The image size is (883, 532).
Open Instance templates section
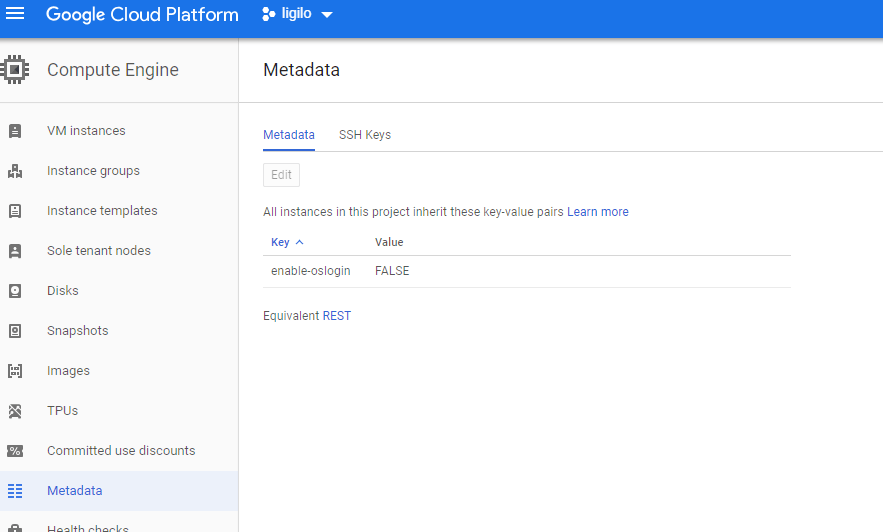(x=102, y=211)
